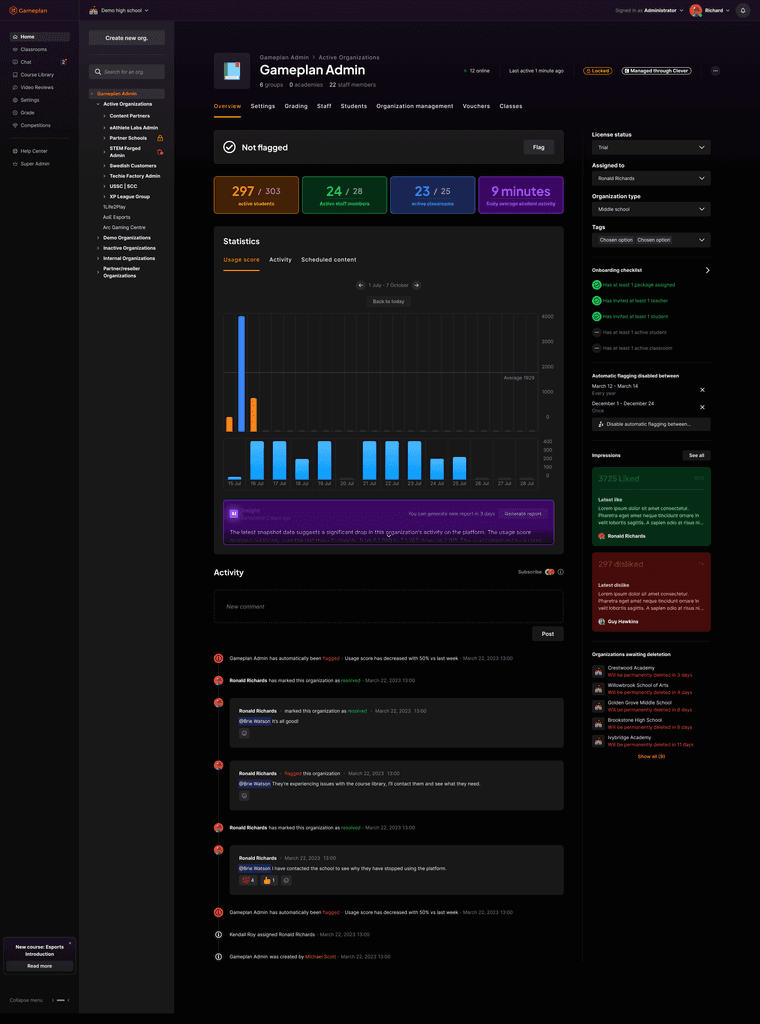The image size is (760, 1024).
Task: Click the Gameplan logo icon
Action: click(x=13, y=10)
